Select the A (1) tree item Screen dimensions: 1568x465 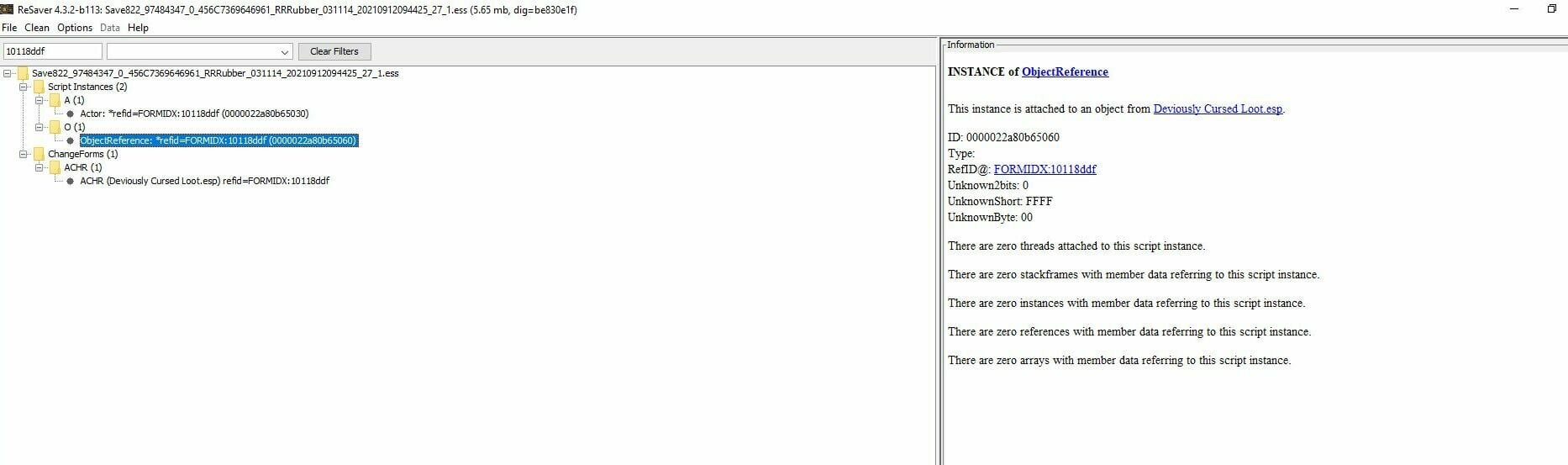pyautogui.click(x=75, y=100)
